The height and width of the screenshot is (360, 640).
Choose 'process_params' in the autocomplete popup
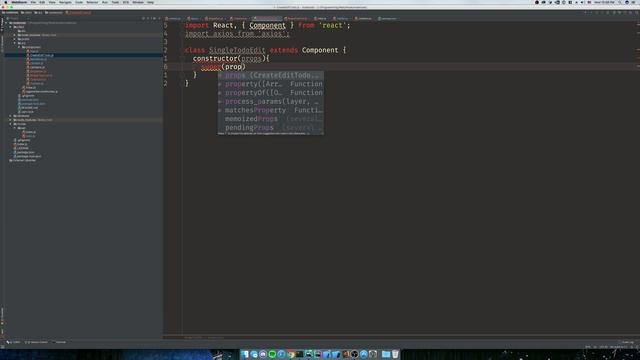tap(270, 102)
